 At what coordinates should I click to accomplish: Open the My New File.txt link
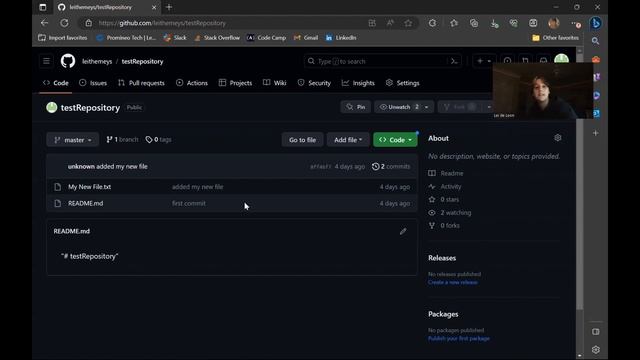[90, 187]
